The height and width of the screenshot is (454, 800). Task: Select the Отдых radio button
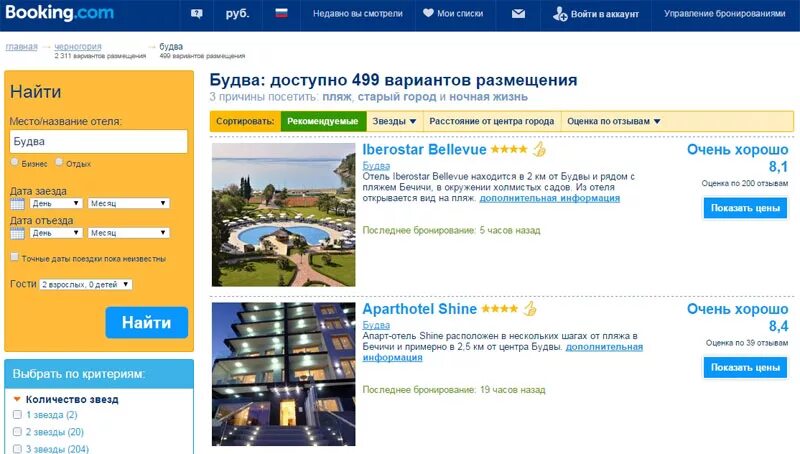coord(59,162)
